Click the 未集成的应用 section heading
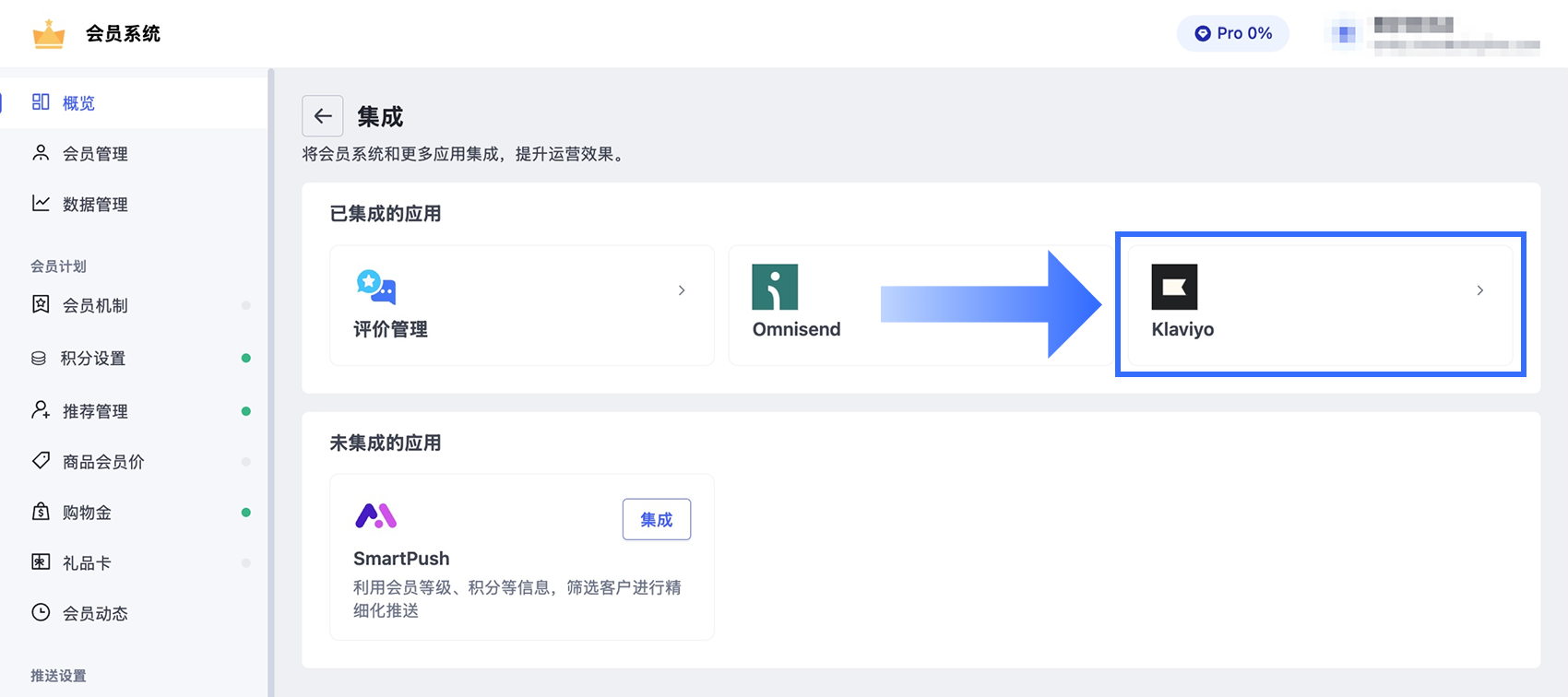 pos(386,443)
